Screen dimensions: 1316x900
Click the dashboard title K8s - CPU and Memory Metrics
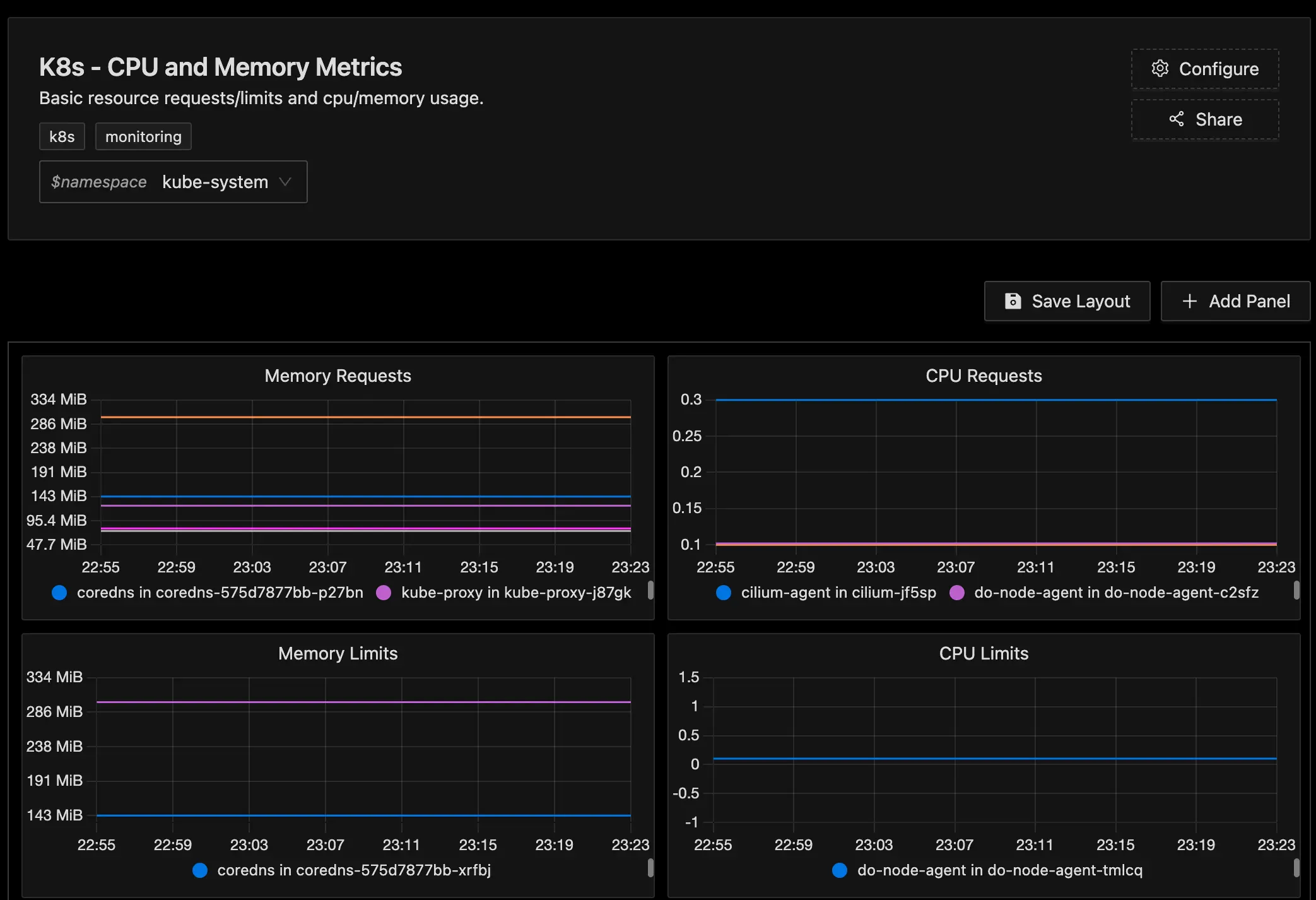point(220,67)
